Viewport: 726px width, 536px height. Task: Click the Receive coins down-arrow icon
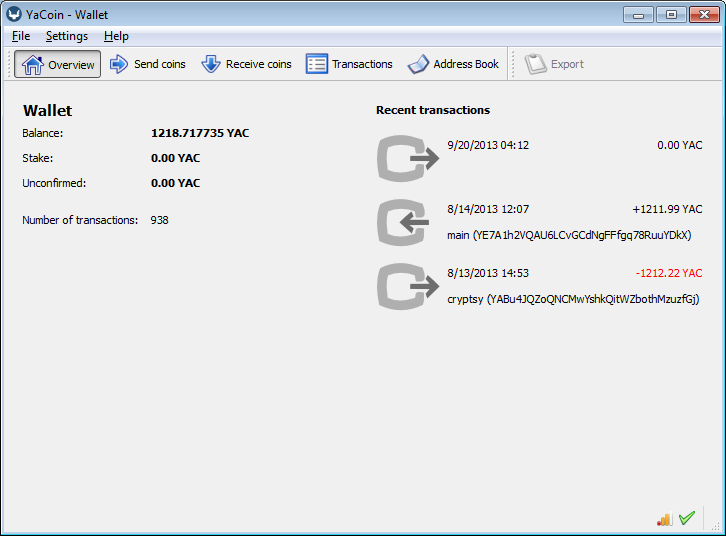(x=211, y=64)
